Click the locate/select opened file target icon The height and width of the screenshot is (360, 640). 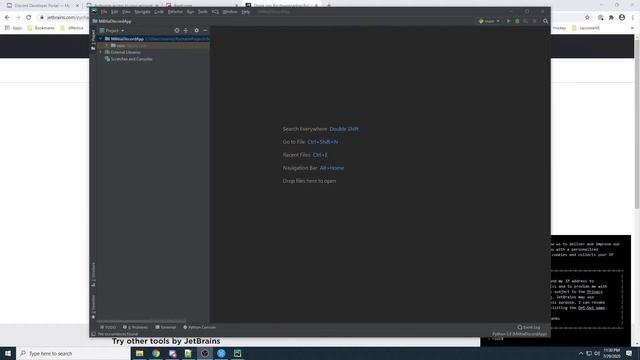point(177,30)
